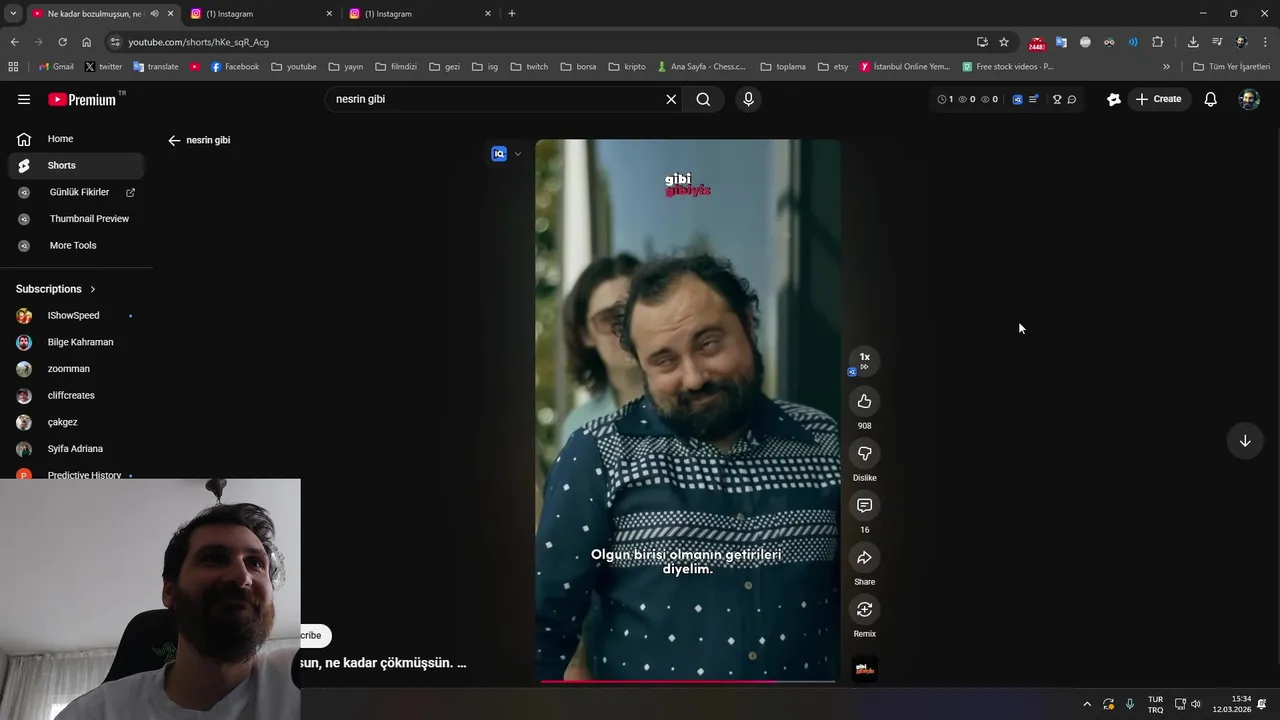Click the vidIQ logo in the header bar
This screenshot has width=1280, height=720.
(1018, 99)
